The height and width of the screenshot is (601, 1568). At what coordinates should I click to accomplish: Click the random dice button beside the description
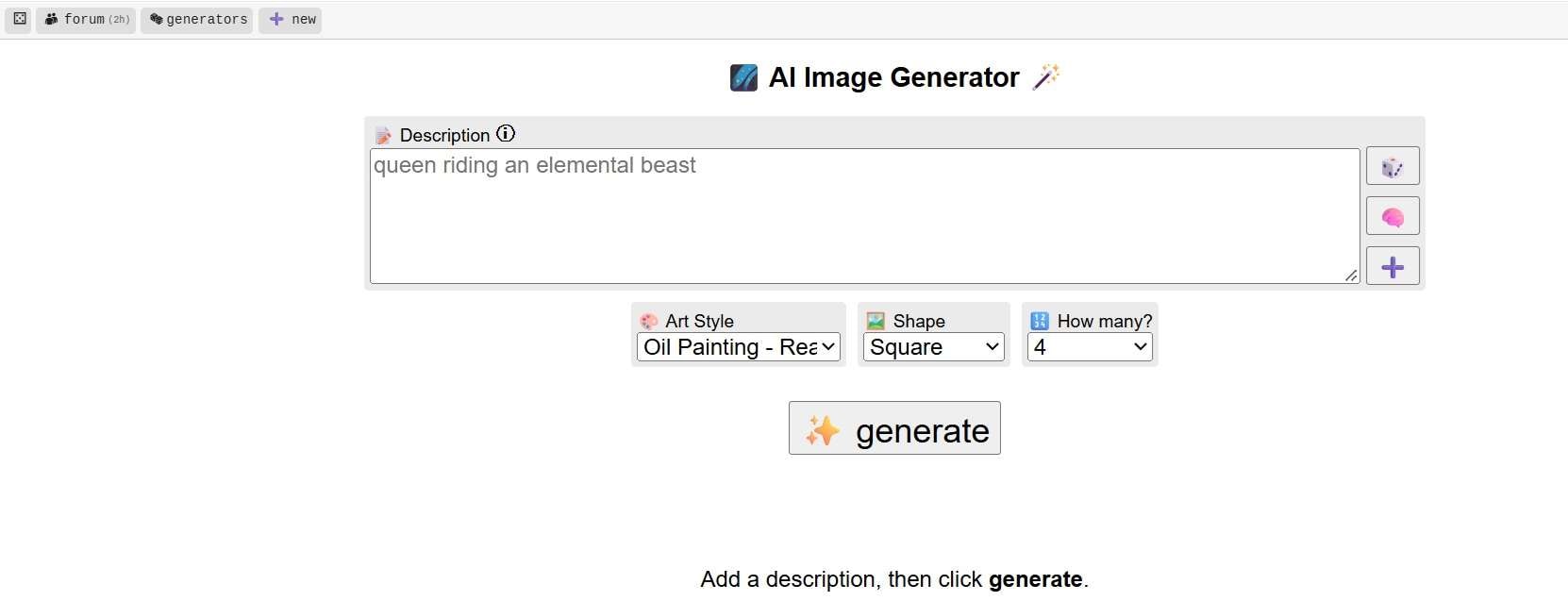tap(1393, 167)
